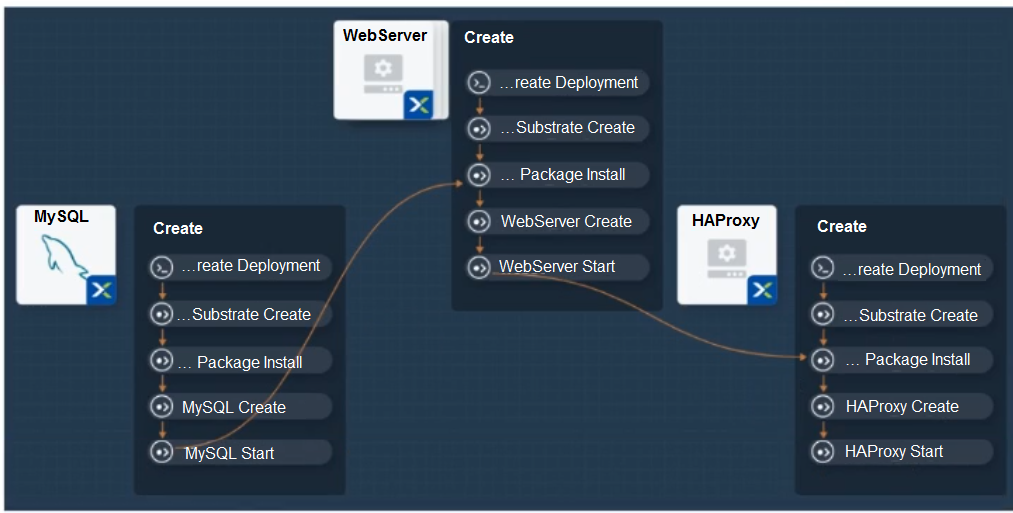Click the Nutanix badge on HAProxy tile

(762, 290)
